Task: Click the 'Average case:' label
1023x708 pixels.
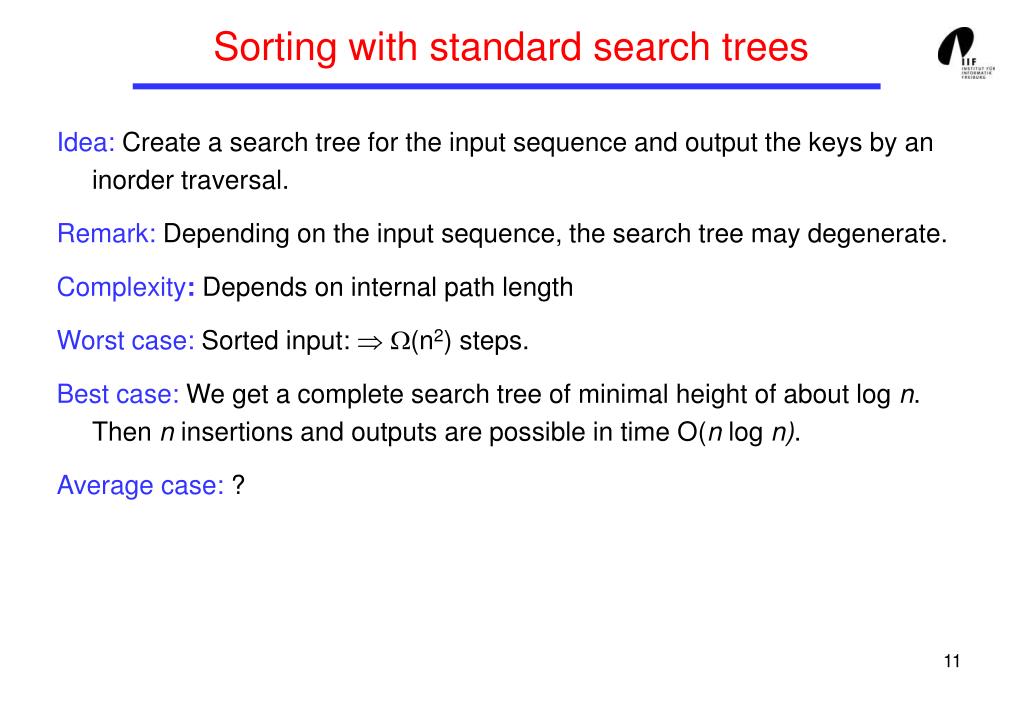Action: (140, 486)
